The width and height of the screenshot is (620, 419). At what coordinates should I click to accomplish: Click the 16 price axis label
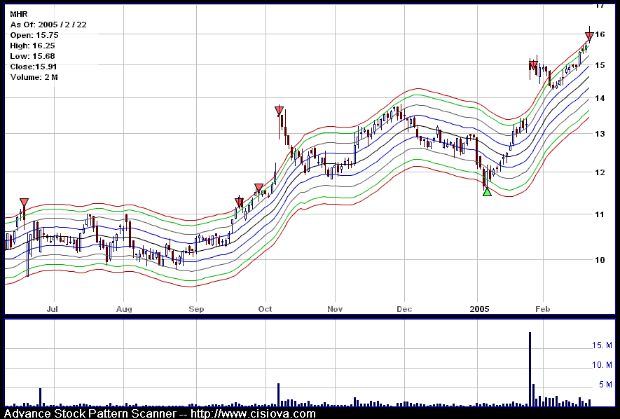(x=600, y=34)
